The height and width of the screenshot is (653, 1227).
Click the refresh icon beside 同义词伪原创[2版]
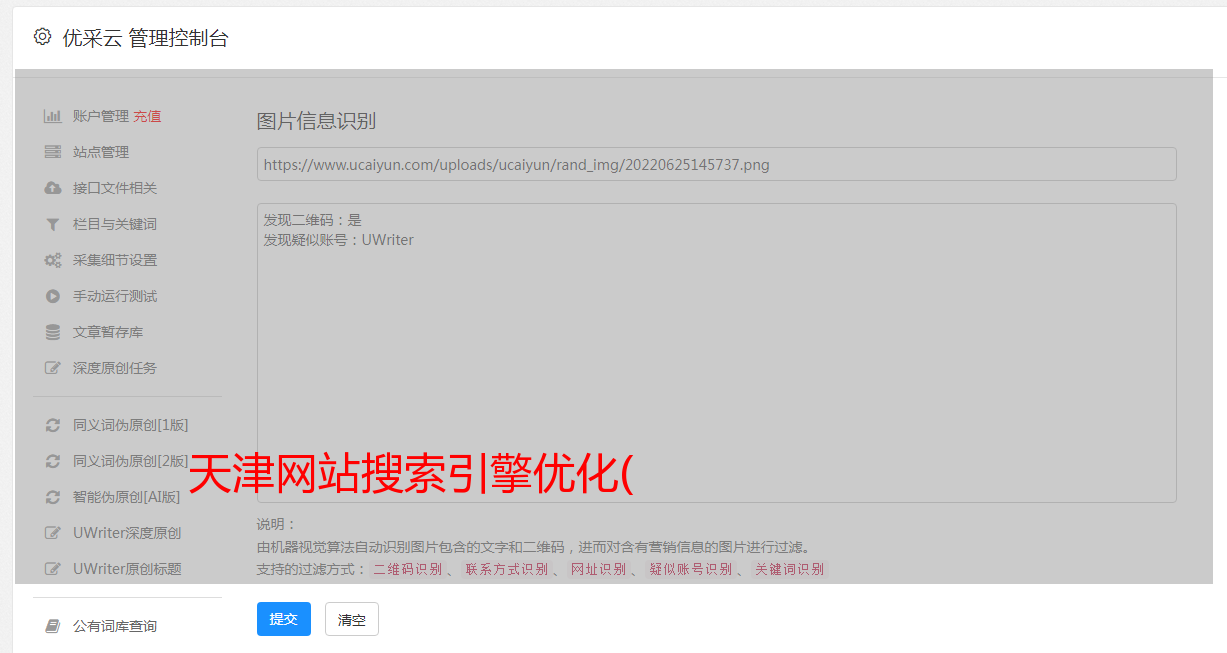53,461
